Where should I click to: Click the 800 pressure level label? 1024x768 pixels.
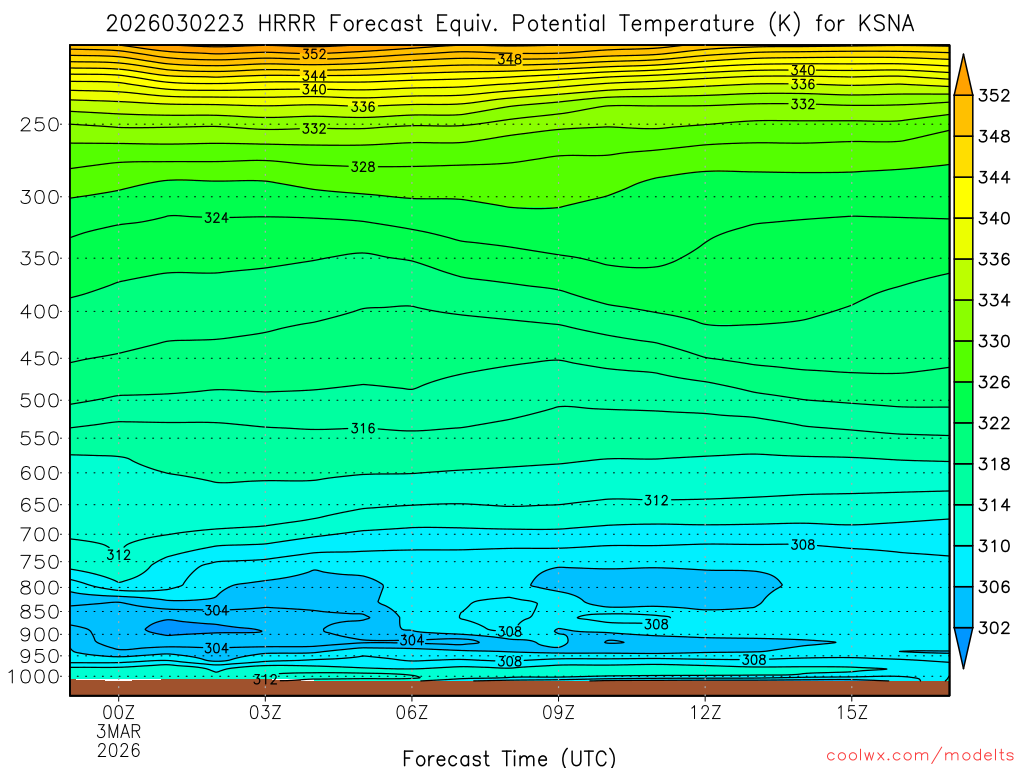tap(40, 588)
